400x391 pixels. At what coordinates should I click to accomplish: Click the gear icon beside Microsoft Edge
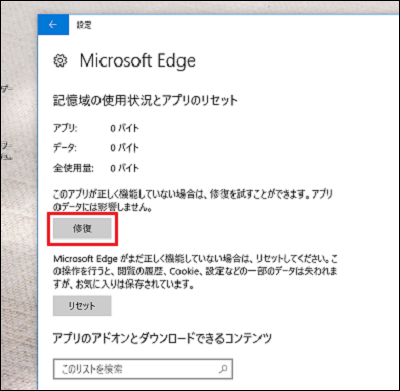60,61
